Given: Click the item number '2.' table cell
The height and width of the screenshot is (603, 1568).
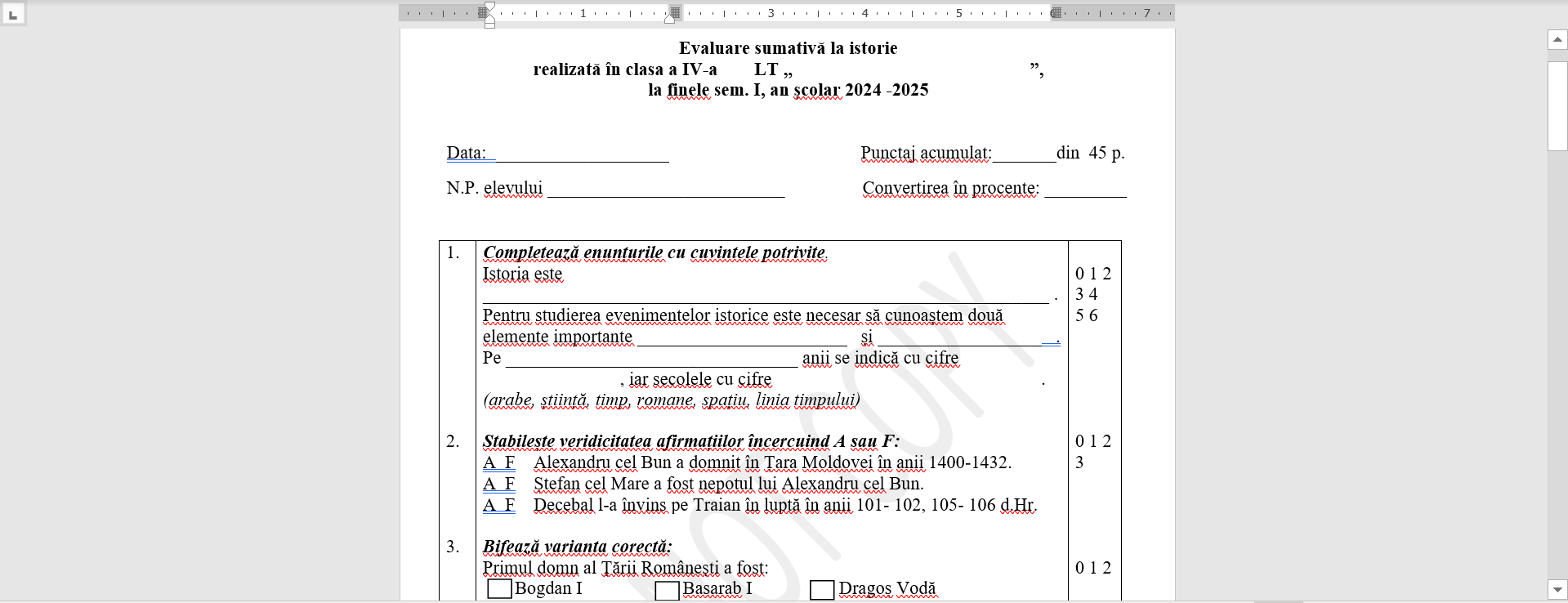Looking at the screenshot, I should pos(453,442).
